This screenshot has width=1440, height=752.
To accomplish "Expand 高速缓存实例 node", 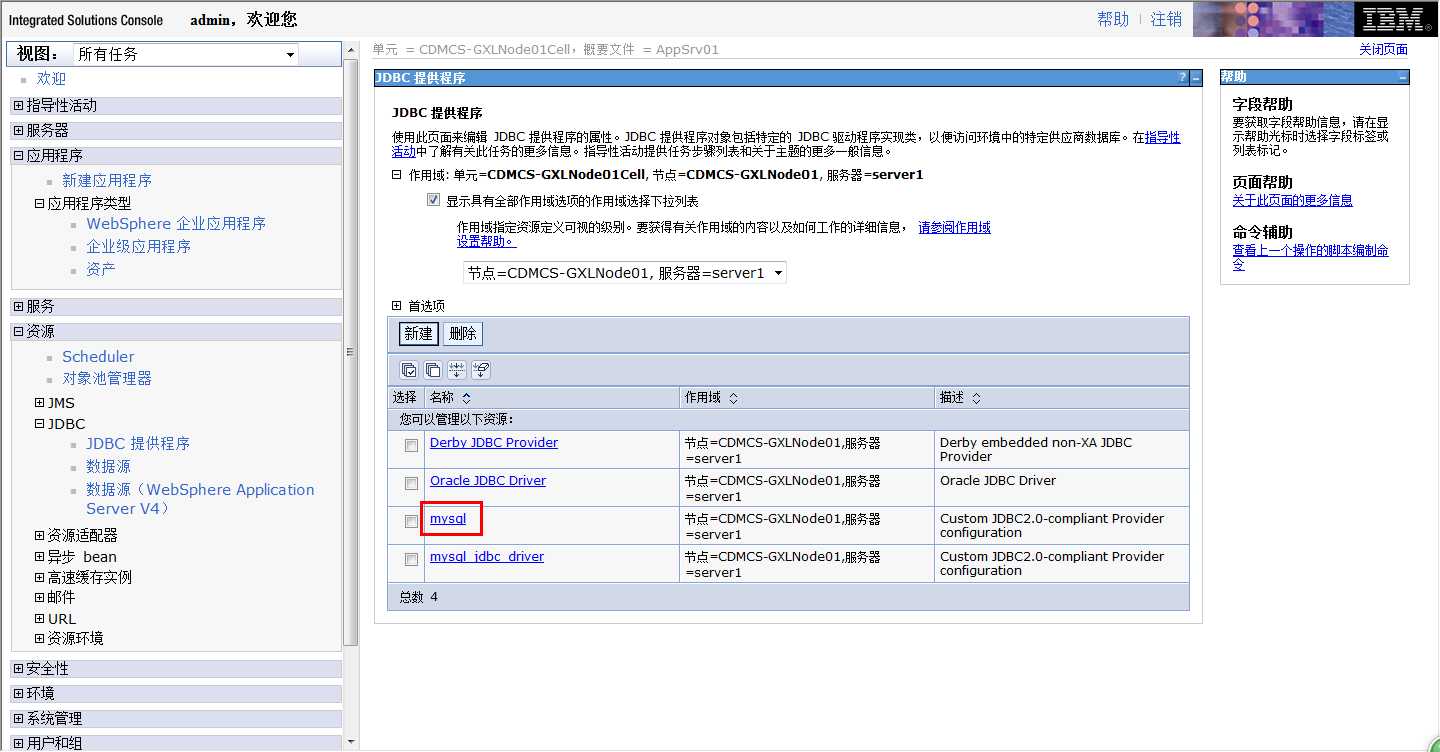I will (x=40, y=577).
